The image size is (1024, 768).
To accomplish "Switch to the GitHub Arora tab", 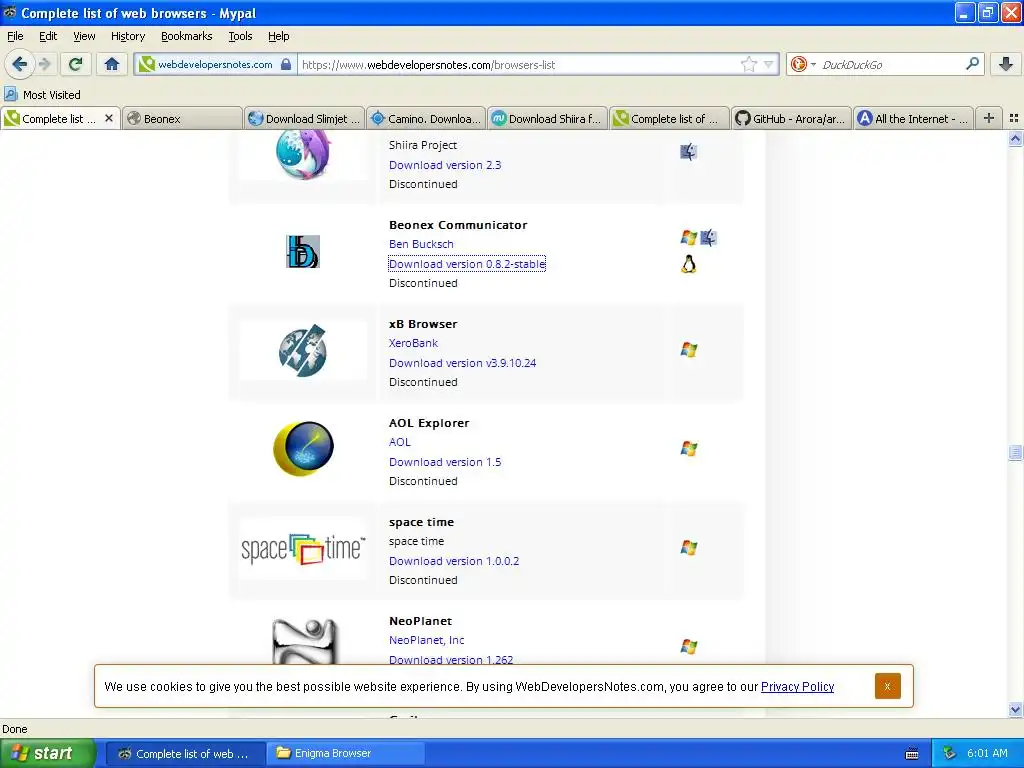I will click(792, 118).
